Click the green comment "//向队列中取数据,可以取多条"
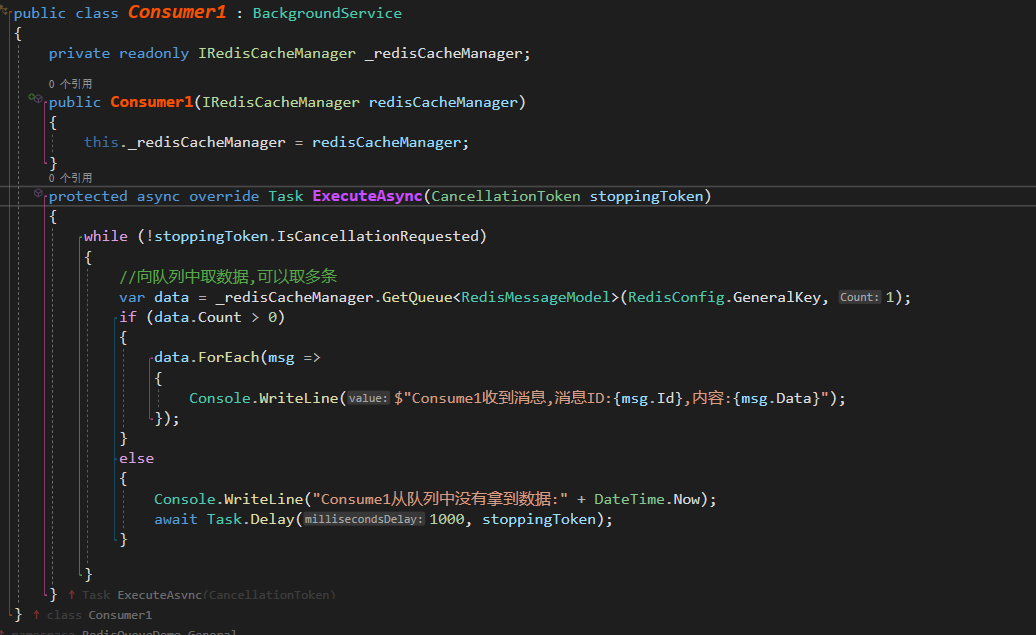Image resolution: width=1036 pixels, height=635 pixels. tap(228, 276)
